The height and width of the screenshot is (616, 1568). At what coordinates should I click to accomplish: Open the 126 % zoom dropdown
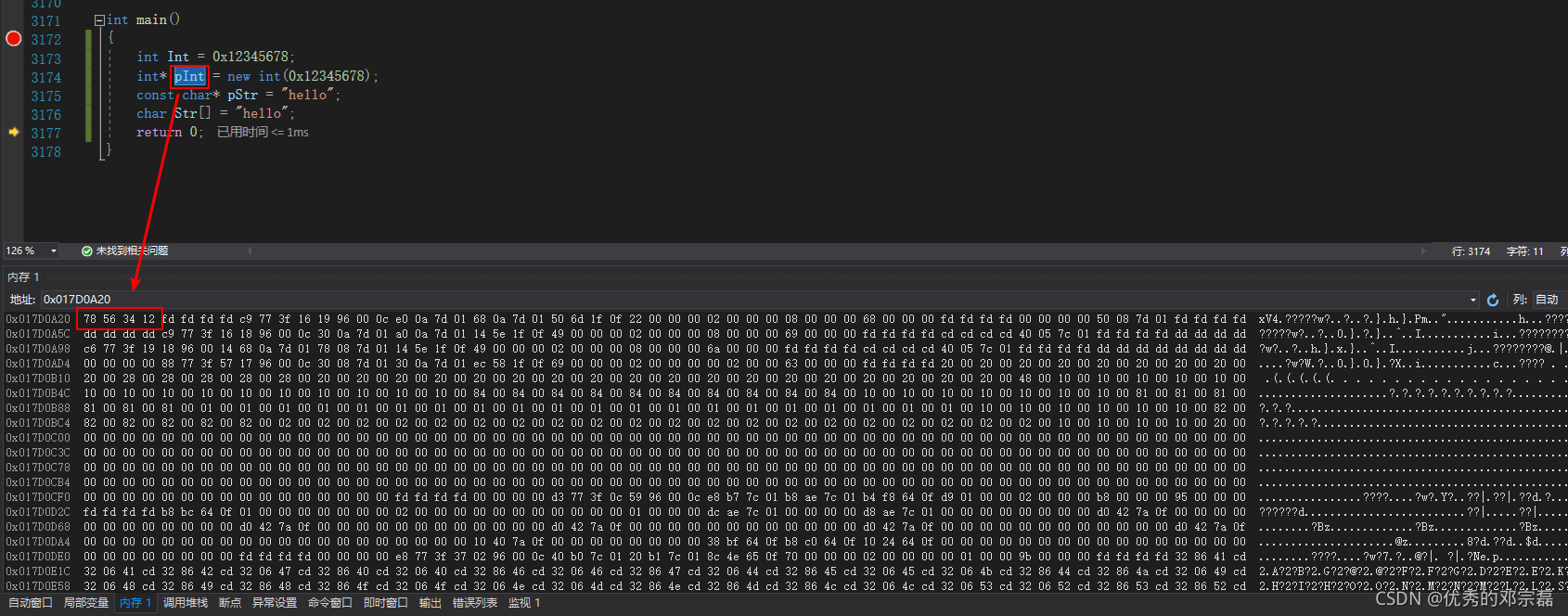tap(54, 251)
